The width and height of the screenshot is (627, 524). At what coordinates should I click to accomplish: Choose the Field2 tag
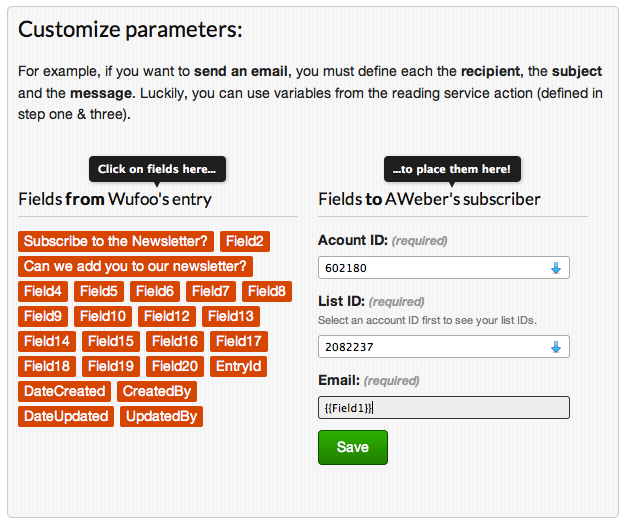244,241
